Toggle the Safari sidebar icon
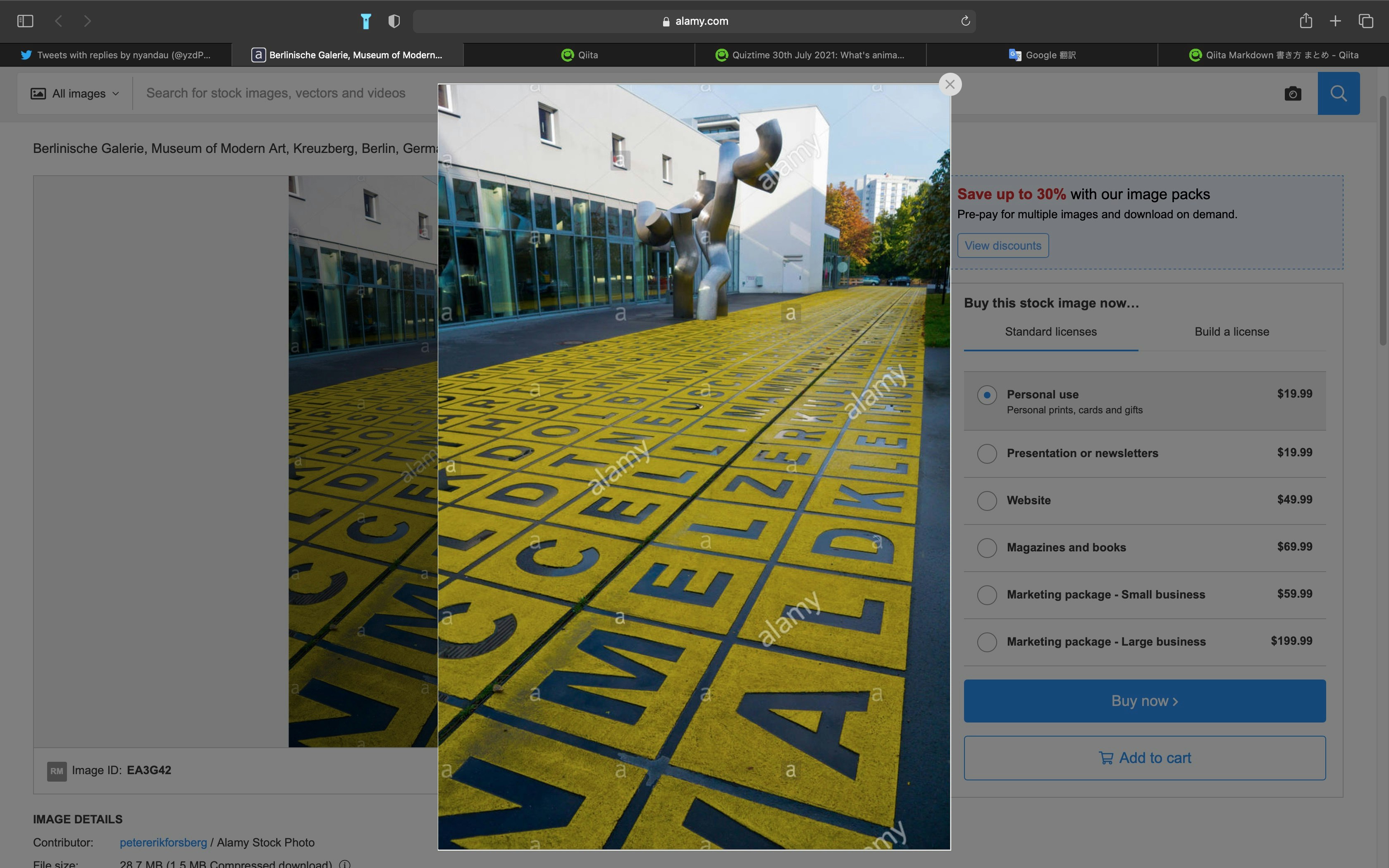 click(x=25, y=21)
